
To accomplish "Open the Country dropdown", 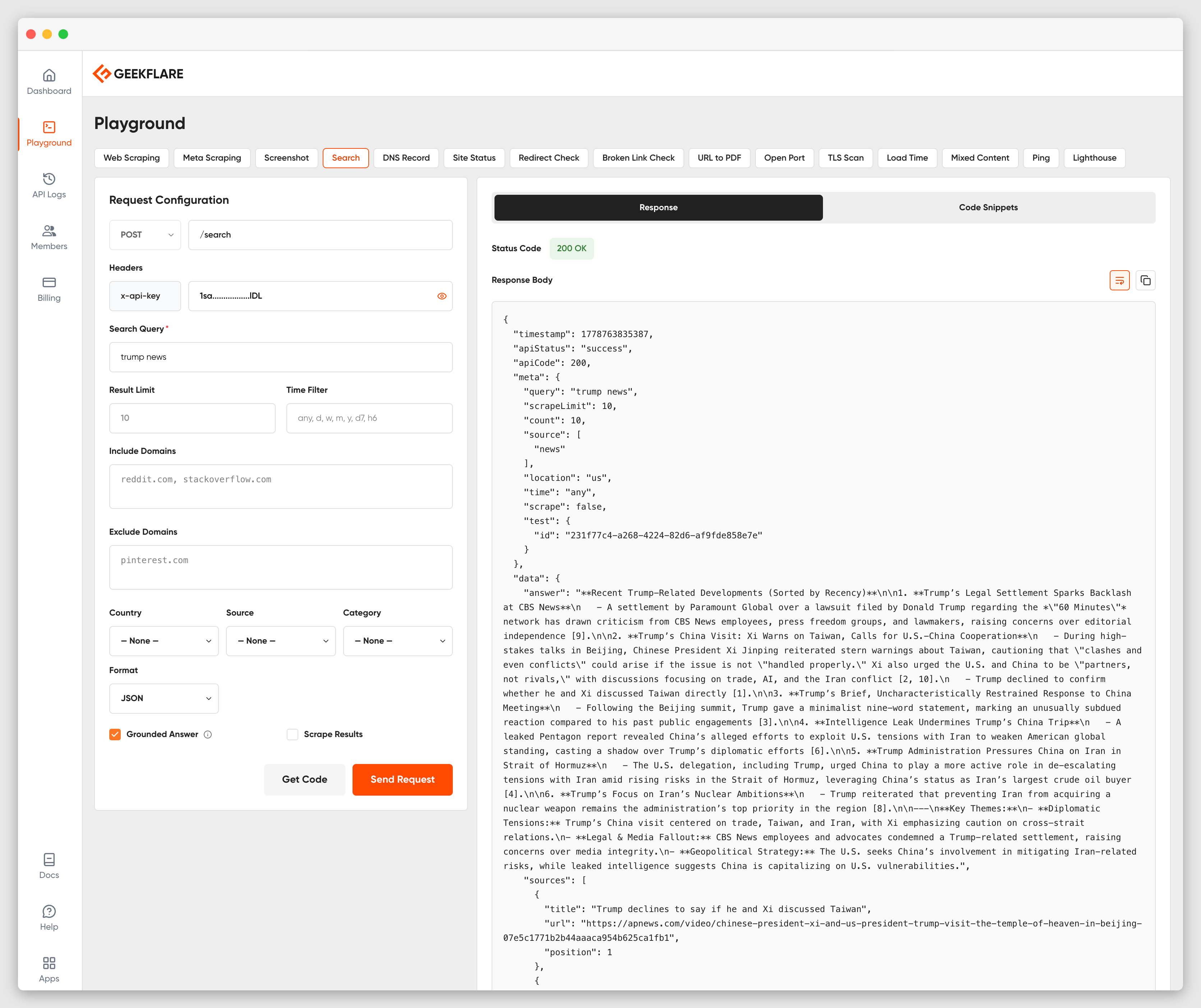I will point(164,641).
